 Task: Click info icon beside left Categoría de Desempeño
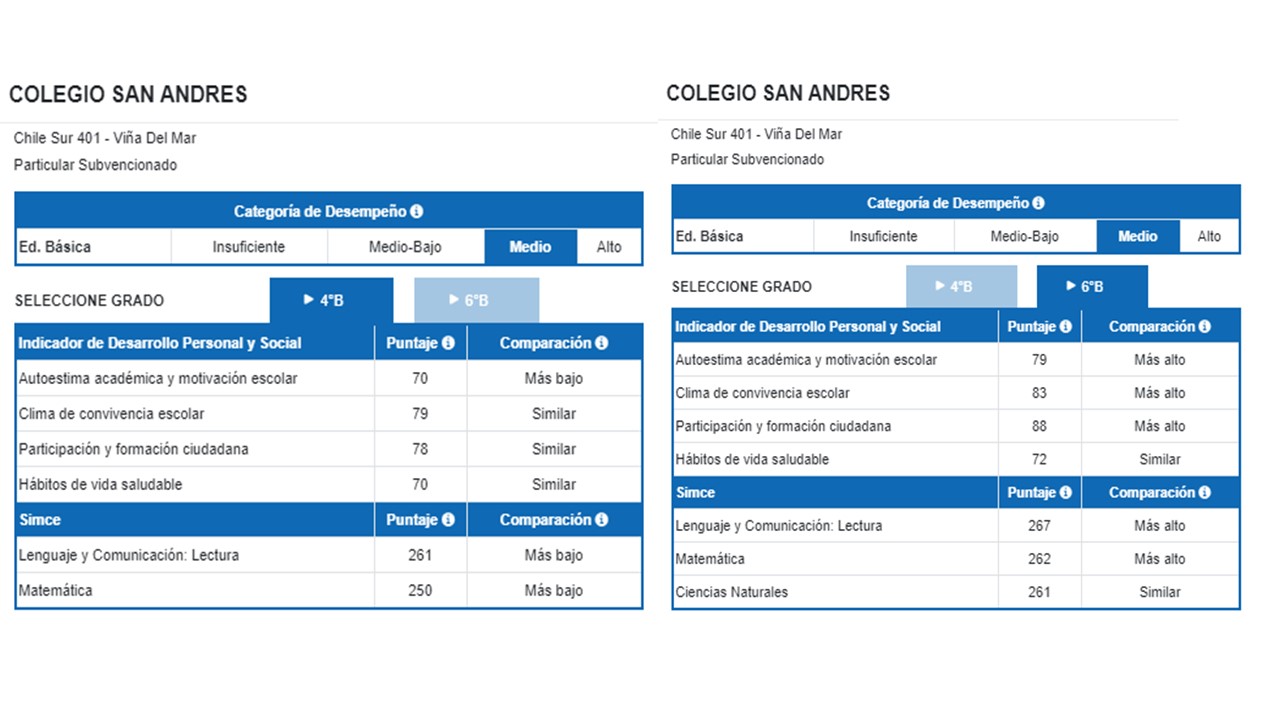pyautogui.click(x=417, y=212)
